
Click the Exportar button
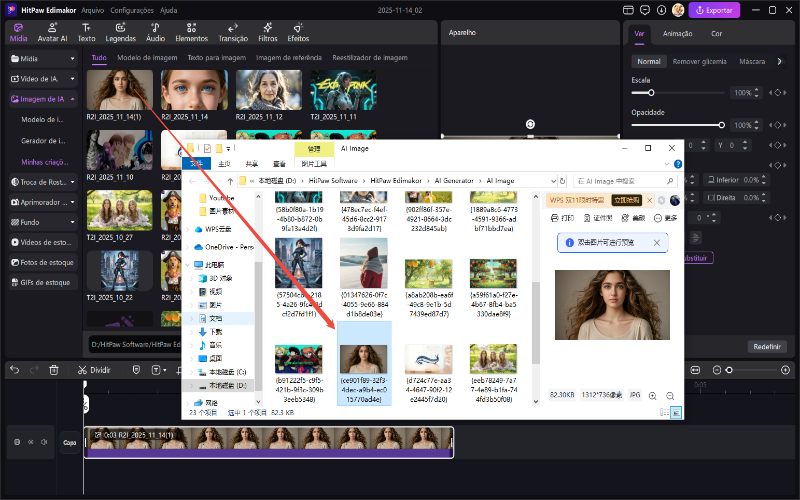pos(714,10)
